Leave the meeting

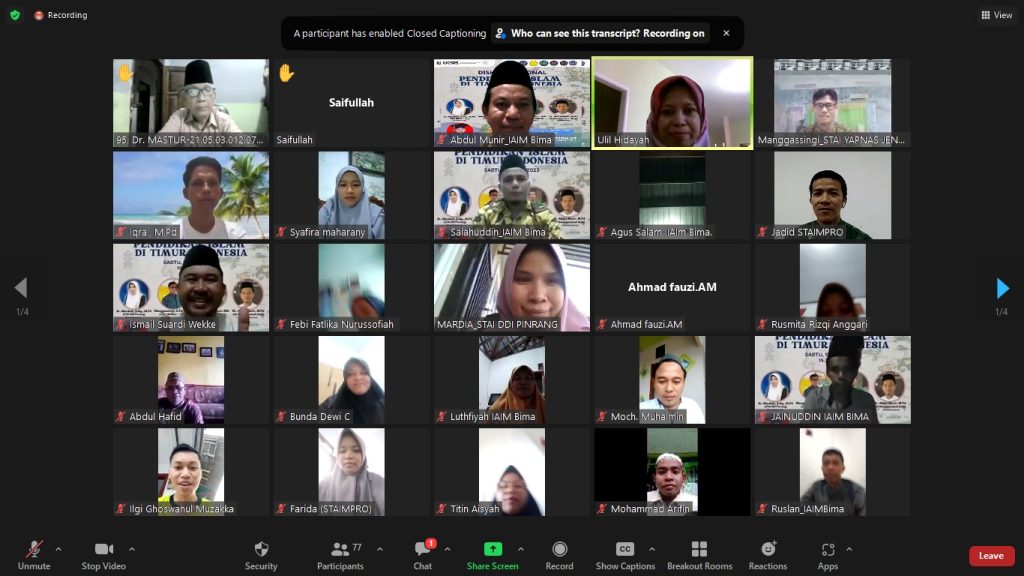[991, 556]
